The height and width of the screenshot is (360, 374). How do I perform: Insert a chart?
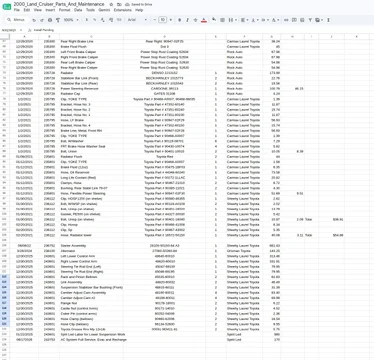tap(302, 20)
